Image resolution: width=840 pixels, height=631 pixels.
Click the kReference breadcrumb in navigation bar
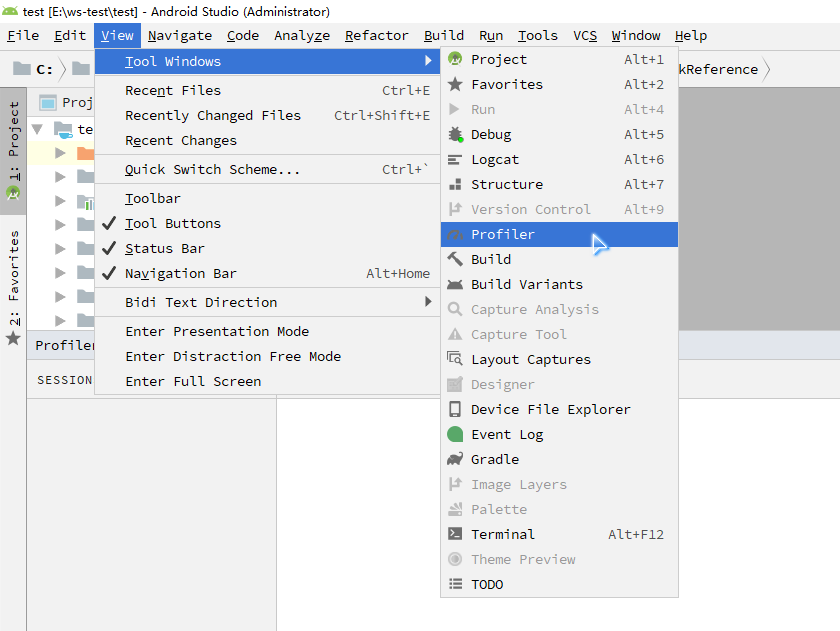pos(718,69)
